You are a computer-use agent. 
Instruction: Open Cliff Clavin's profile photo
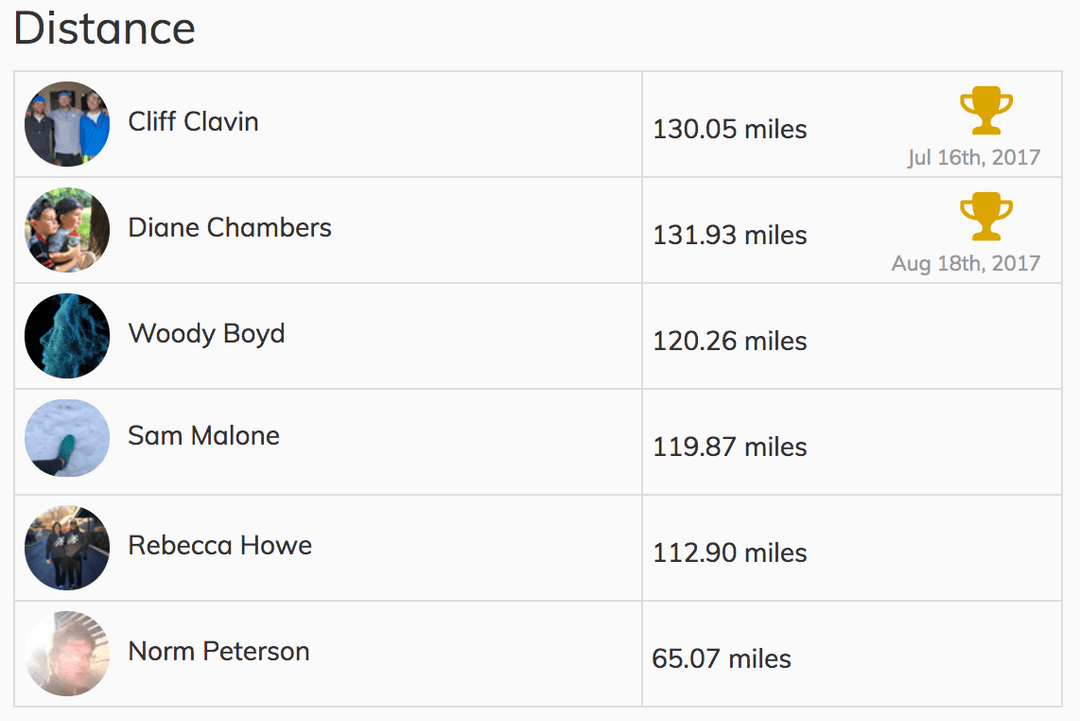pyautogui.click(x=67, y=124)
